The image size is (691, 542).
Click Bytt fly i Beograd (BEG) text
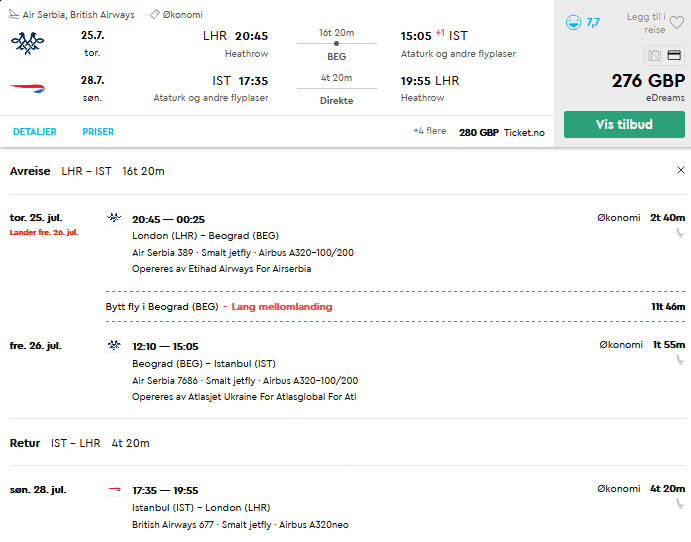162,307
